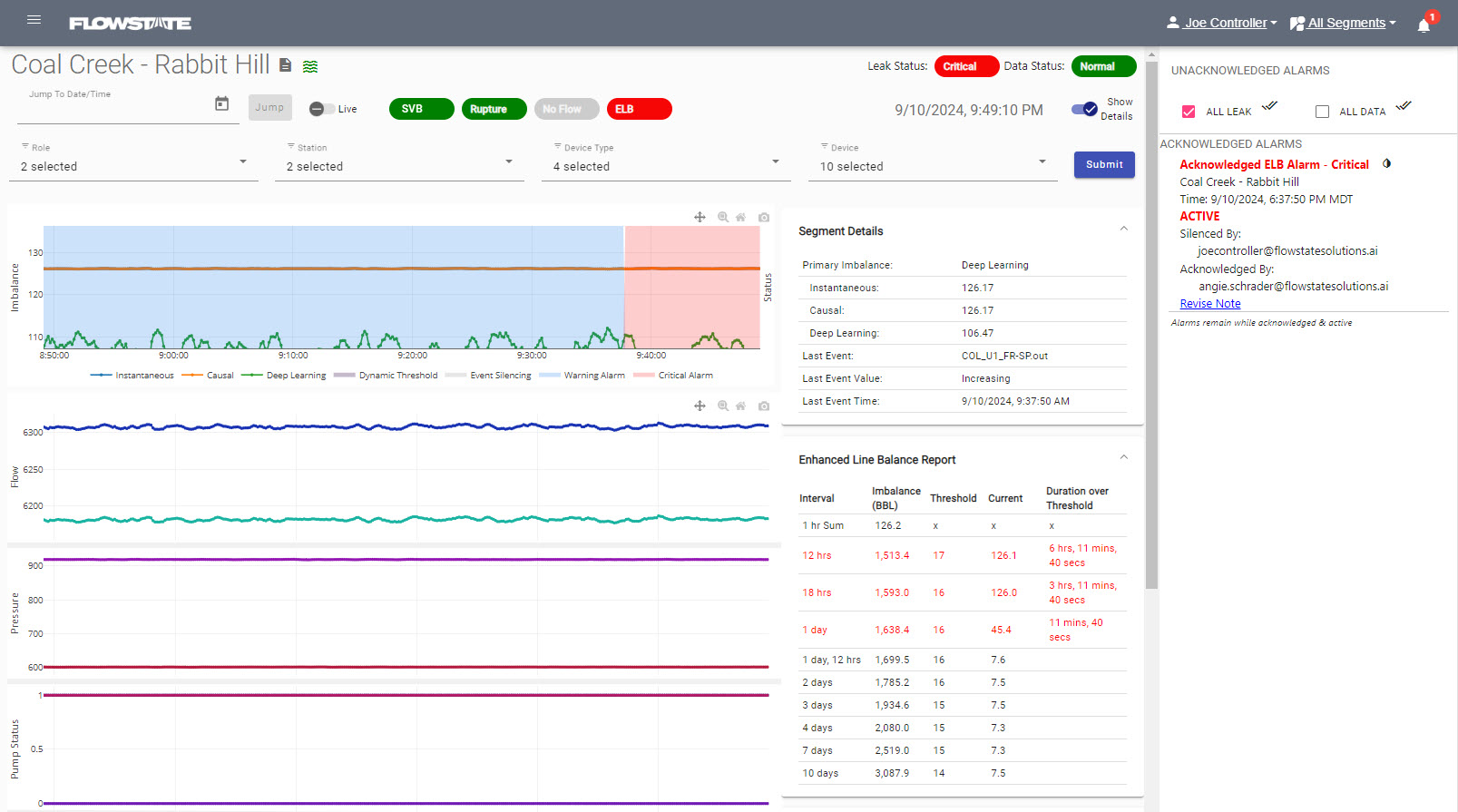The image size is (1458, 812).
Task: Open the Device filter dropdown
Action: [x=933, y=166]
